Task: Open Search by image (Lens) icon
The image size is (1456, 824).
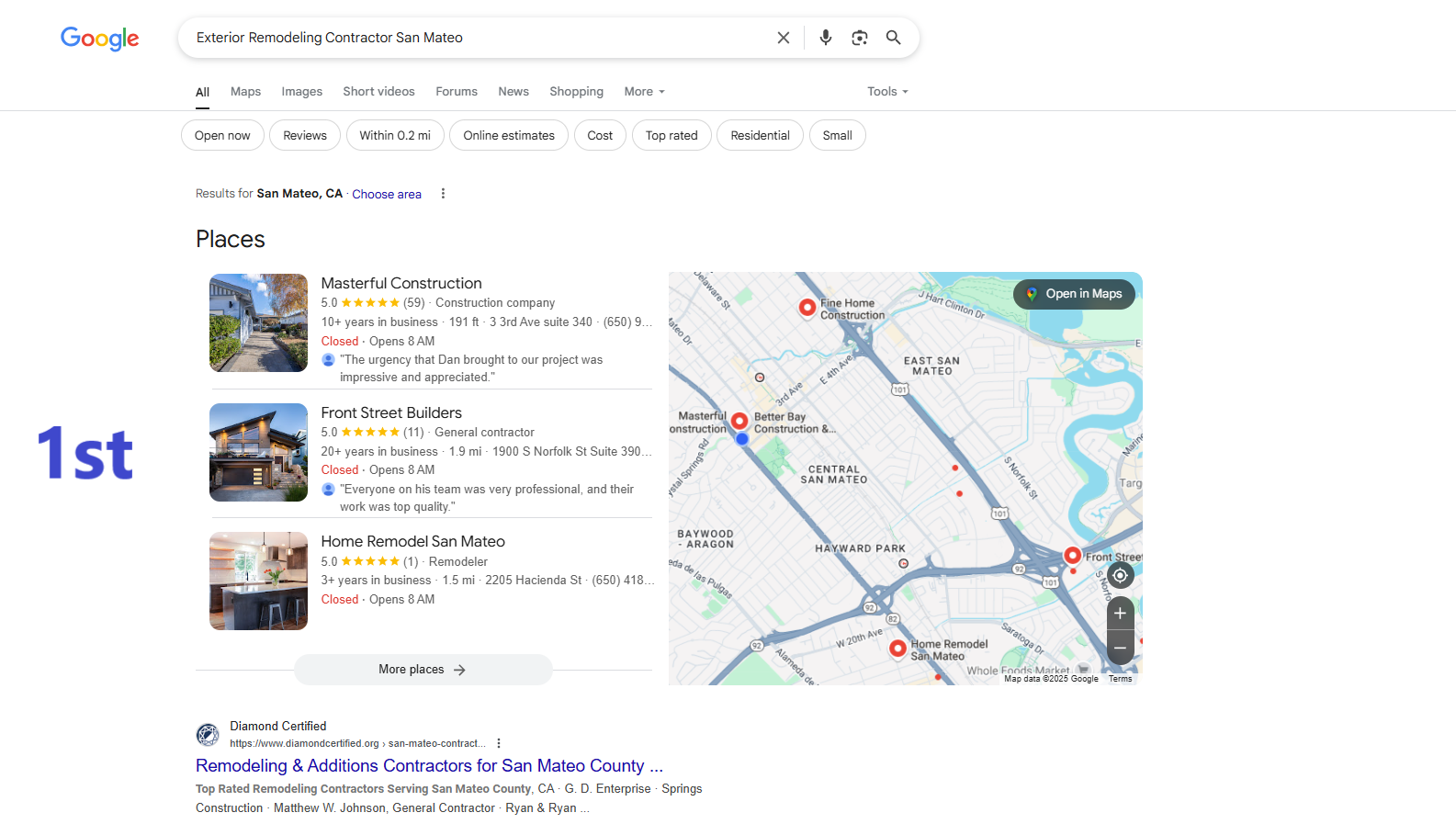Action: coord(860,38)
